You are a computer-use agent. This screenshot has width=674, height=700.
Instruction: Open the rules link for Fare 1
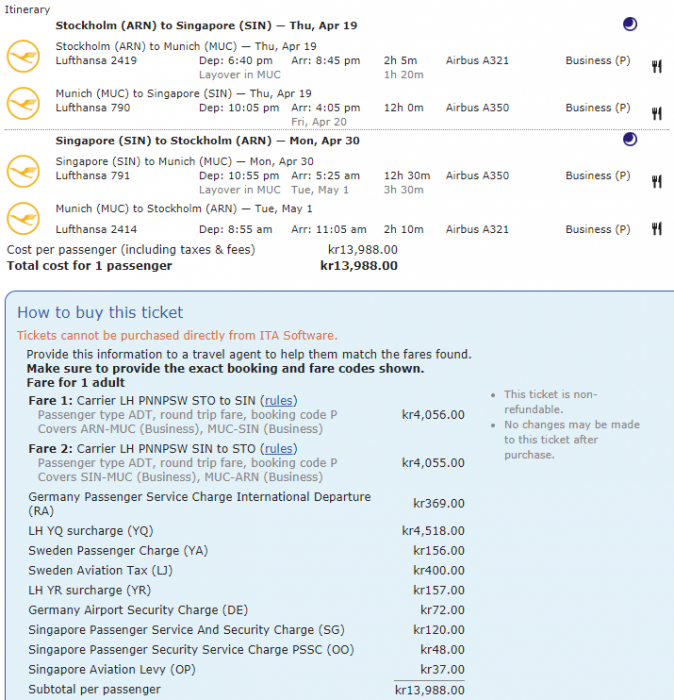click(279, 401)
